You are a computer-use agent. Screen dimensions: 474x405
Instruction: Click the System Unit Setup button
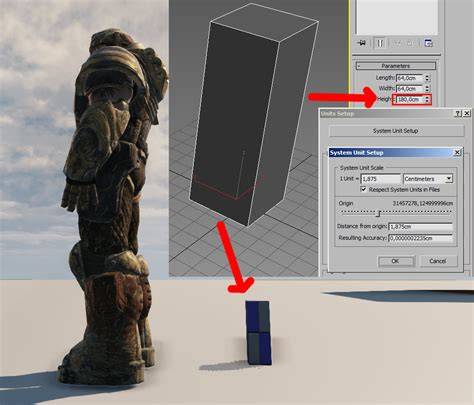tap(396, 131)
